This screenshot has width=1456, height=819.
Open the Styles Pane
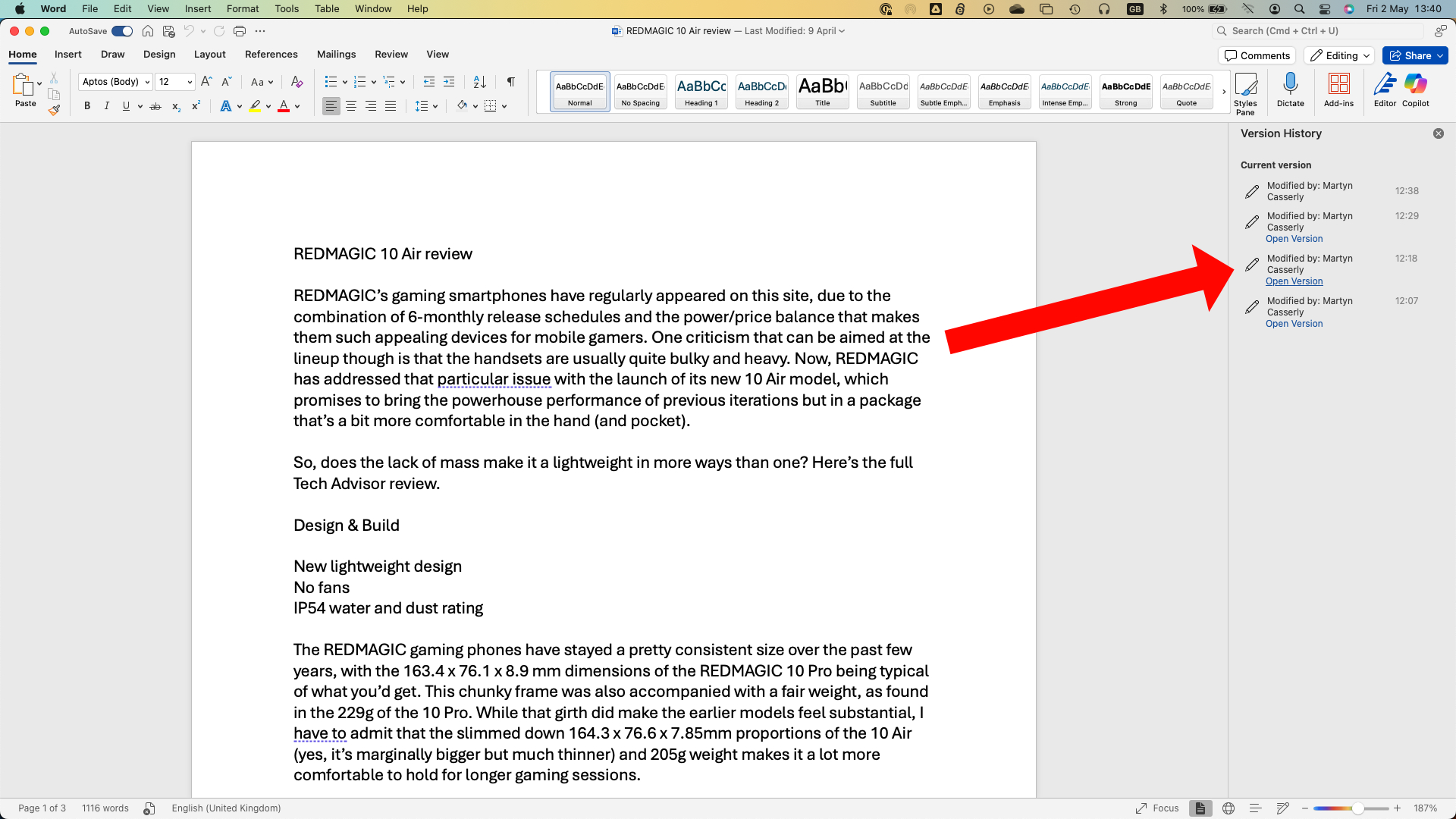pos(1247,91)
